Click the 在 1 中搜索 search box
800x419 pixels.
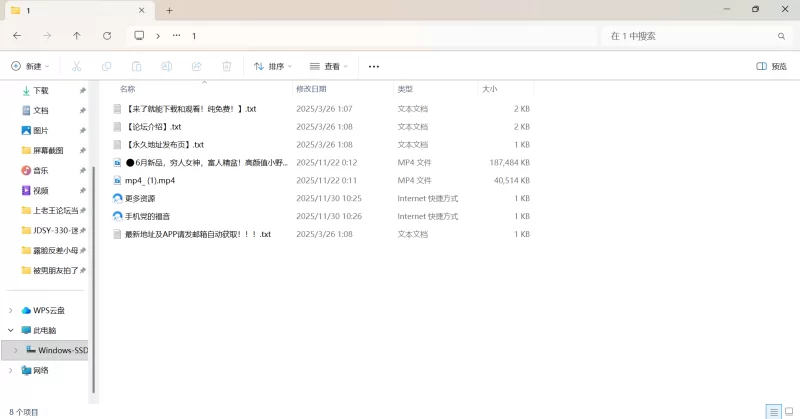(x=690, y=35)
